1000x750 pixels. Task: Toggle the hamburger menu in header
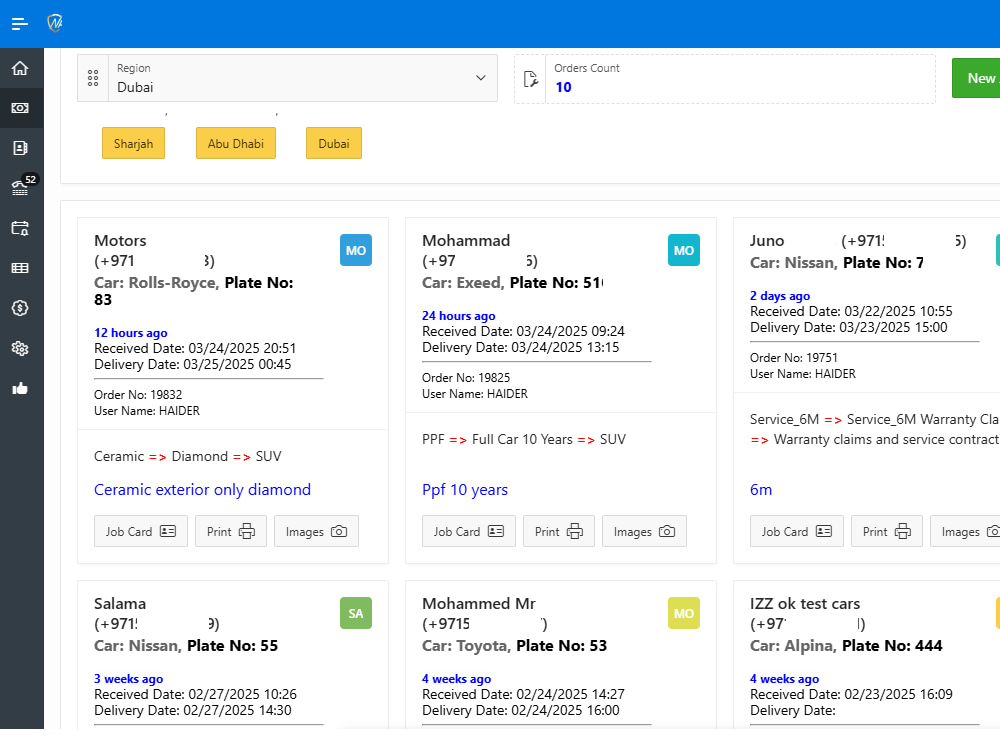pyautogui.click(x=20, y=24)
